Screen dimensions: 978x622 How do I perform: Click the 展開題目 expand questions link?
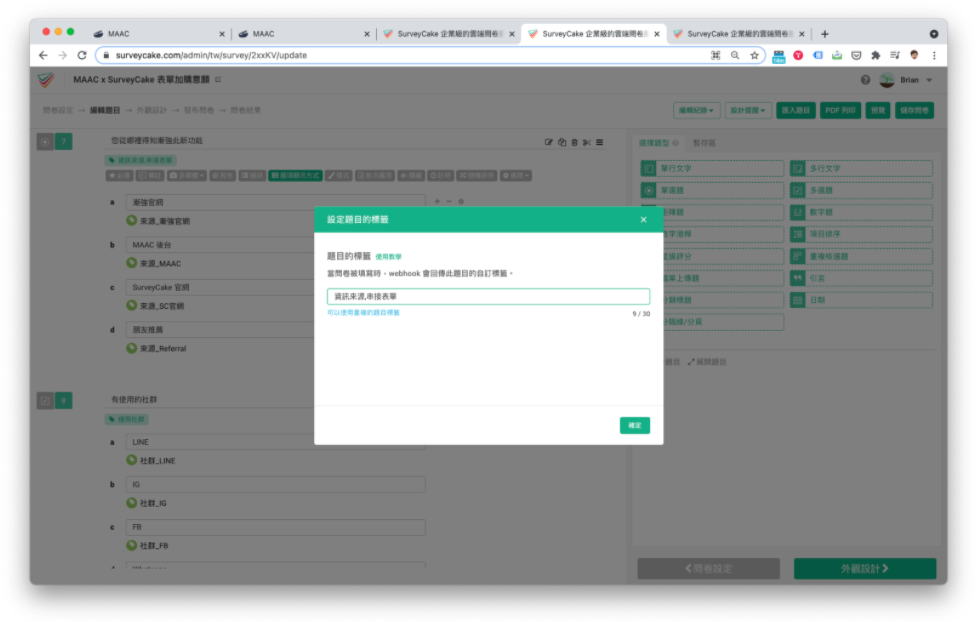(x=707, y=362)
